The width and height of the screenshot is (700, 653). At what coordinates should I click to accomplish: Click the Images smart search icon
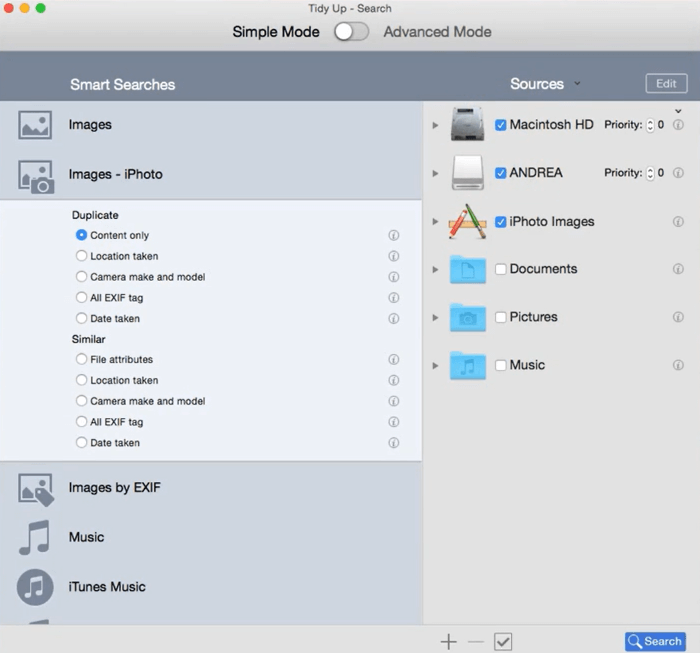pyautogui.click(x=35, y=125)
